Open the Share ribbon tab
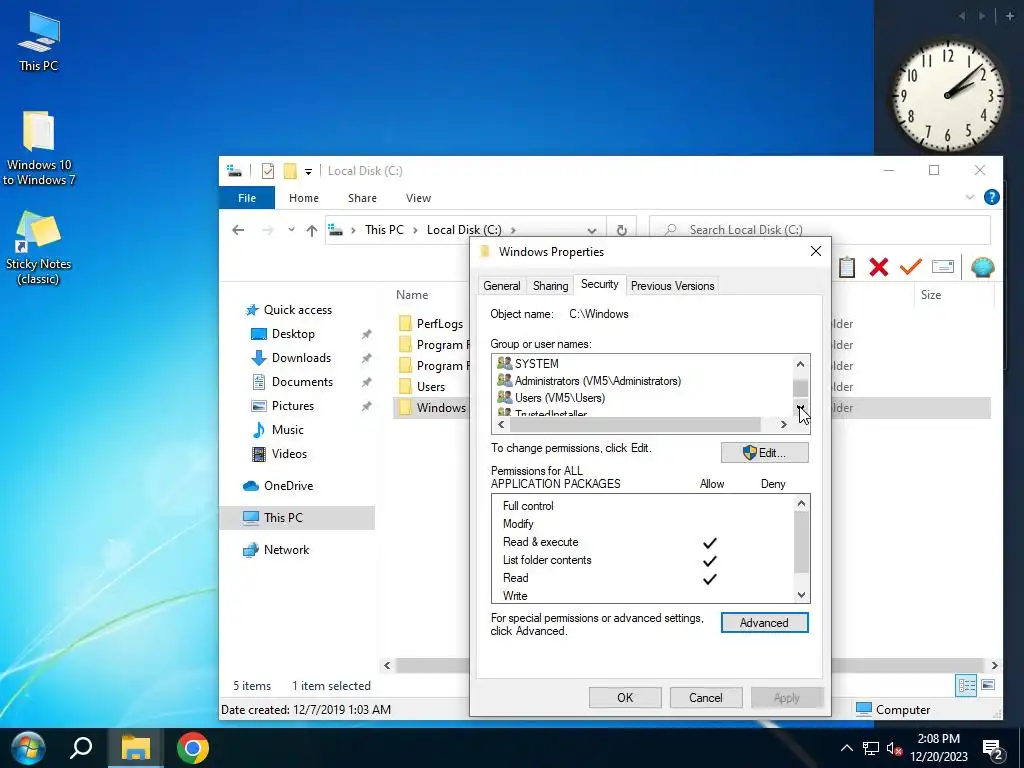 tap(362, 198)
